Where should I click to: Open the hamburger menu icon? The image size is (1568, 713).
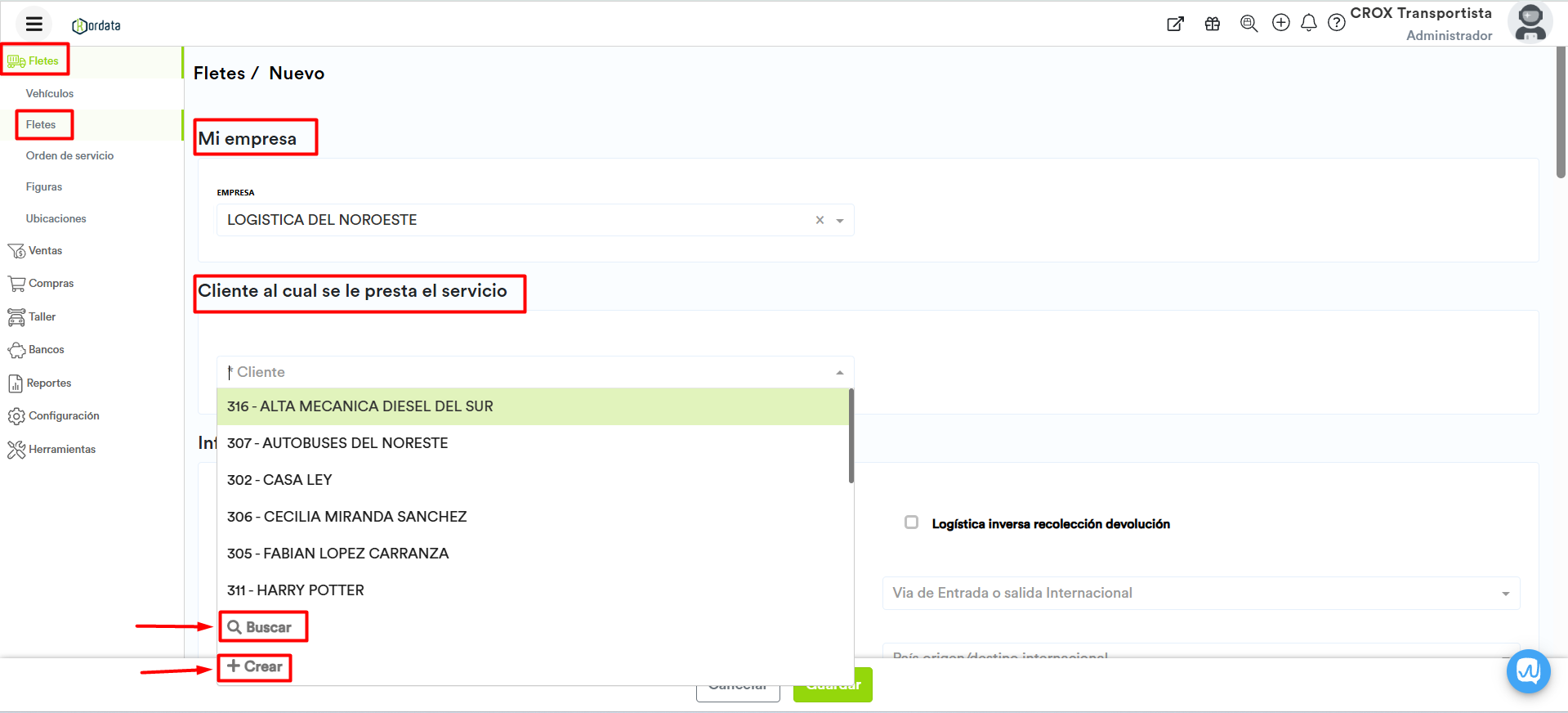point(34,24)
